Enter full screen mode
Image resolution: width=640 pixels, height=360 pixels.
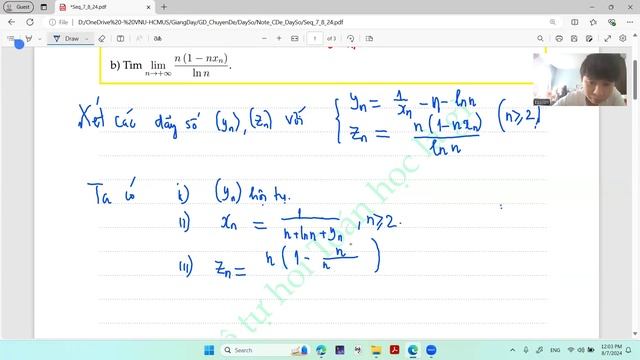608,38
